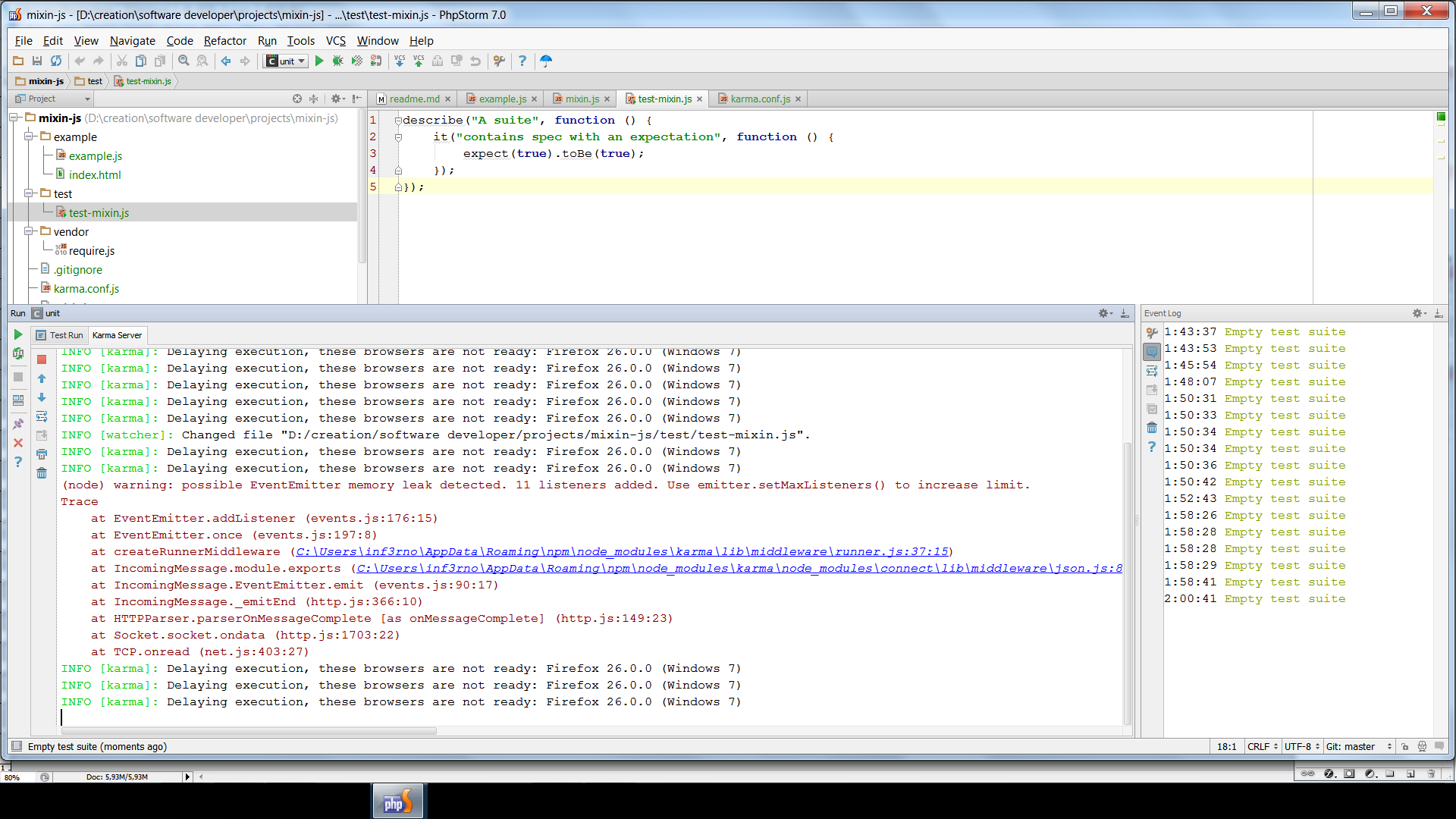
Task: Hide the Event Log panel with the header arrow icon
Action: [x=1438, y=313]
